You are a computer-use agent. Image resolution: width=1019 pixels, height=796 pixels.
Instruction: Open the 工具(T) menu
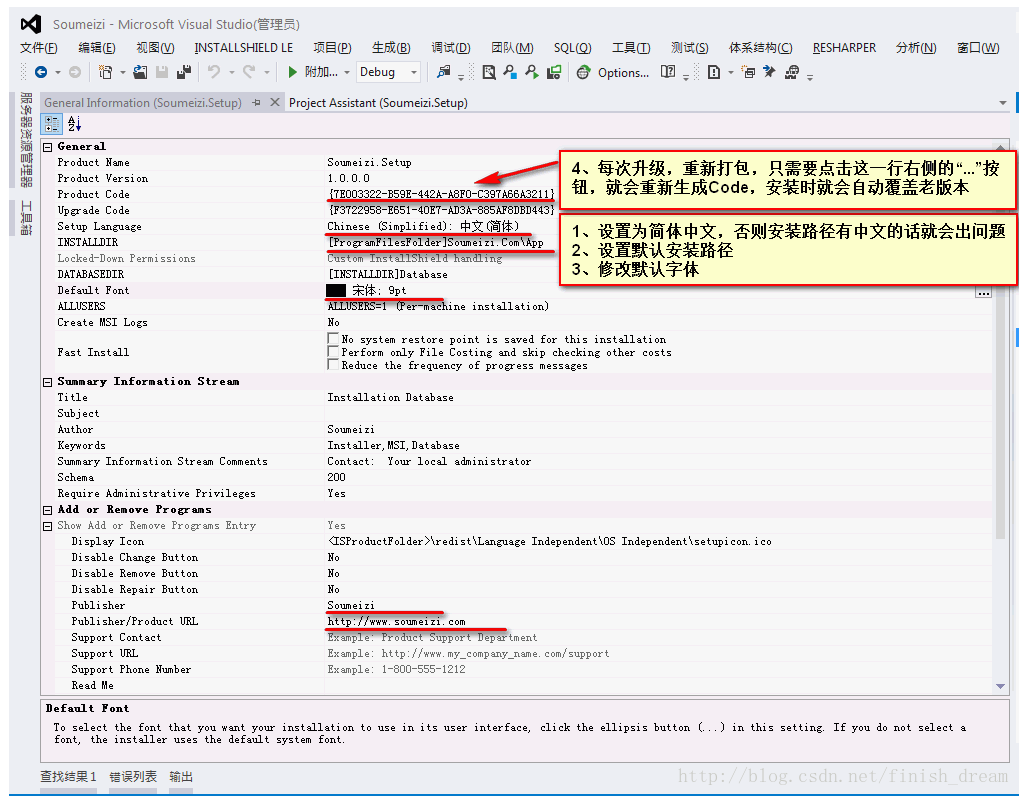click(x=631, y=48)
